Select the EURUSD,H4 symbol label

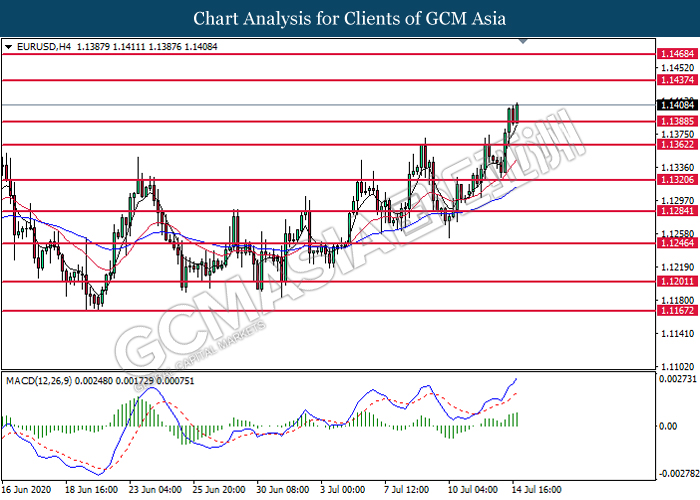pos(44,46)
